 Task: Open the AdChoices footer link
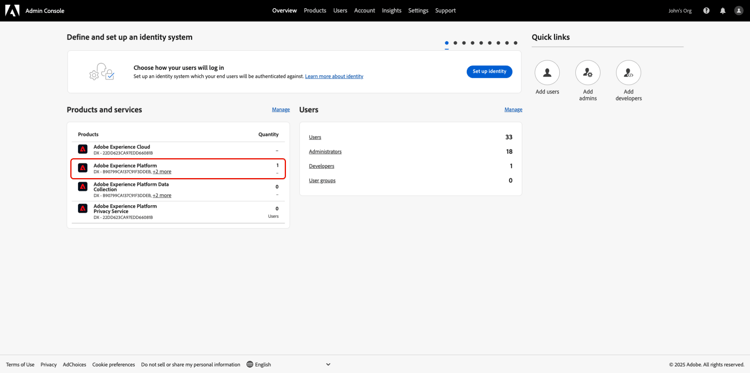pyautogui.click(x=74, y=364)
